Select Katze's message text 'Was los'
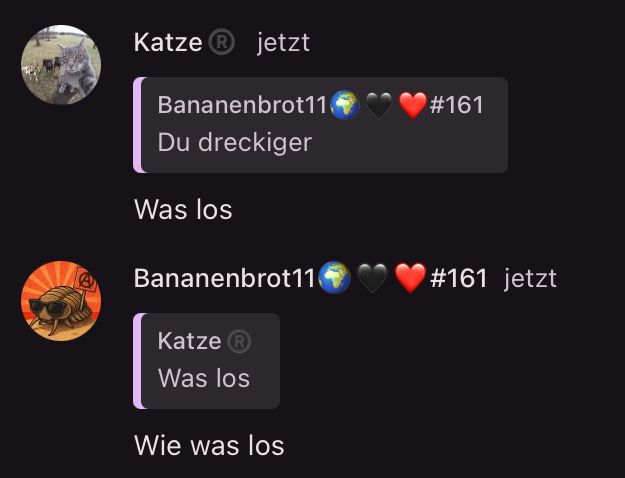 (x=183, y=210)
